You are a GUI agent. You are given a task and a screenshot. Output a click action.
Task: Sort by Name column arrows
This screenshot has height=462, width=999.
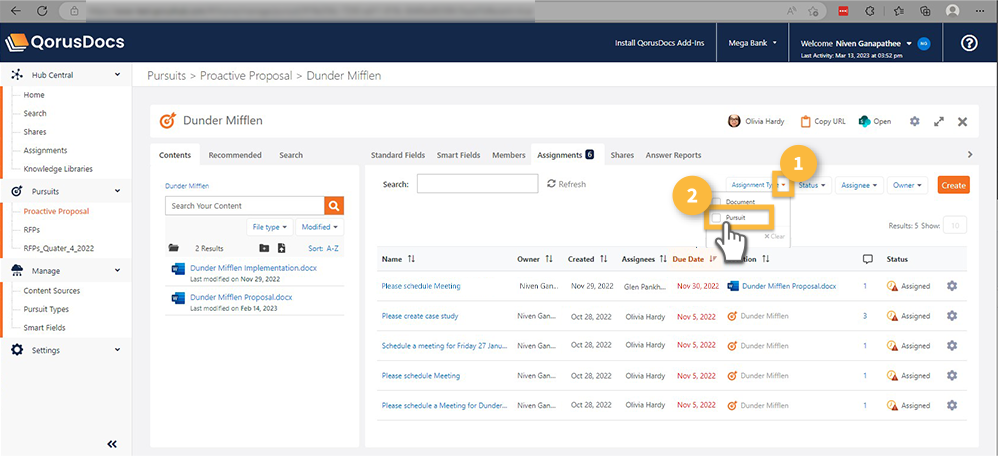[411, 259]
